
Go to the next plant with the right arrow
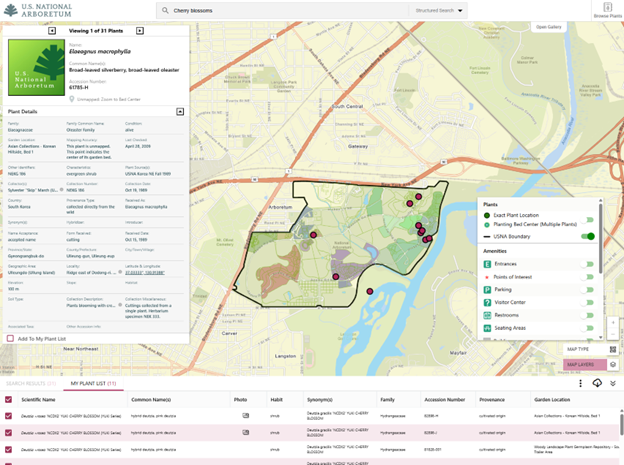[x=140, y=31]
